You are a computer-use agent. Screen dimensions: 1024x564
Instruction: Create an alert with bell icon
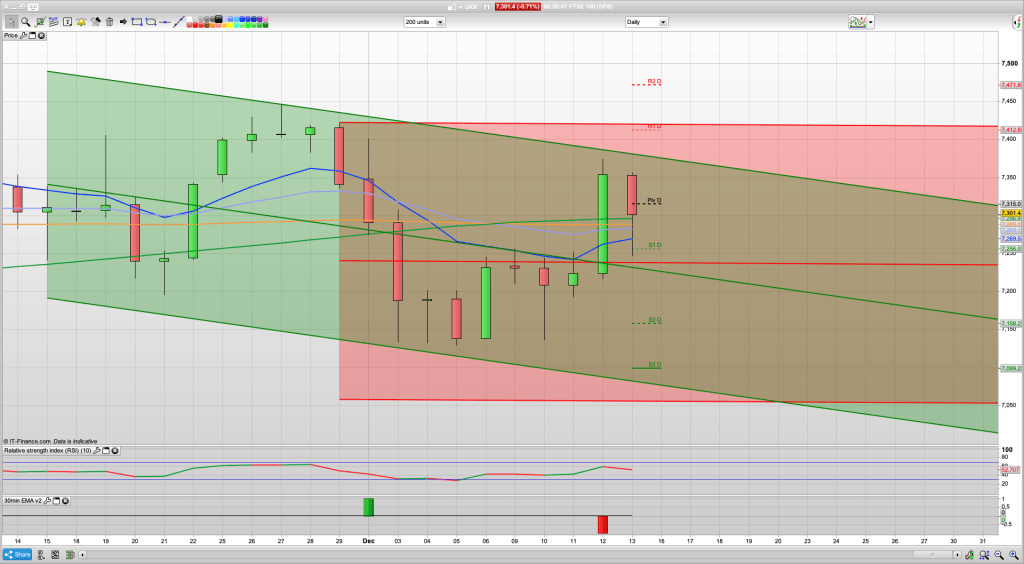(82, 22)
